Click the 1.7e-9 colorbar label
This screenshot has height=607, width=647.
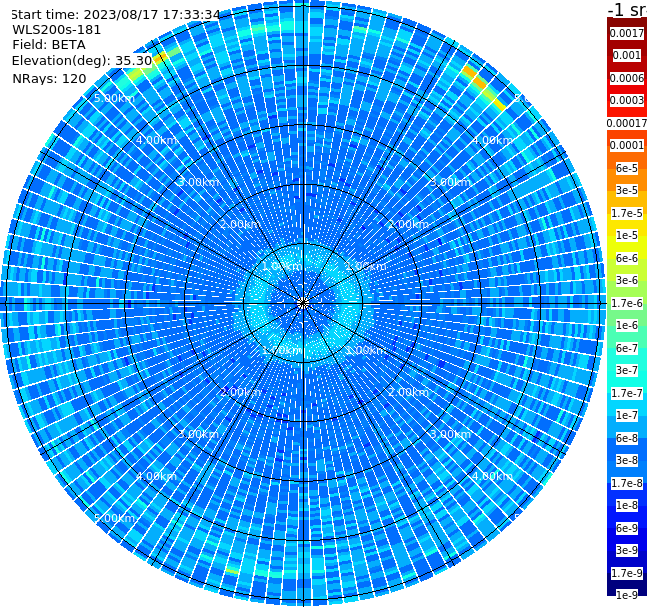pos(627,573)
